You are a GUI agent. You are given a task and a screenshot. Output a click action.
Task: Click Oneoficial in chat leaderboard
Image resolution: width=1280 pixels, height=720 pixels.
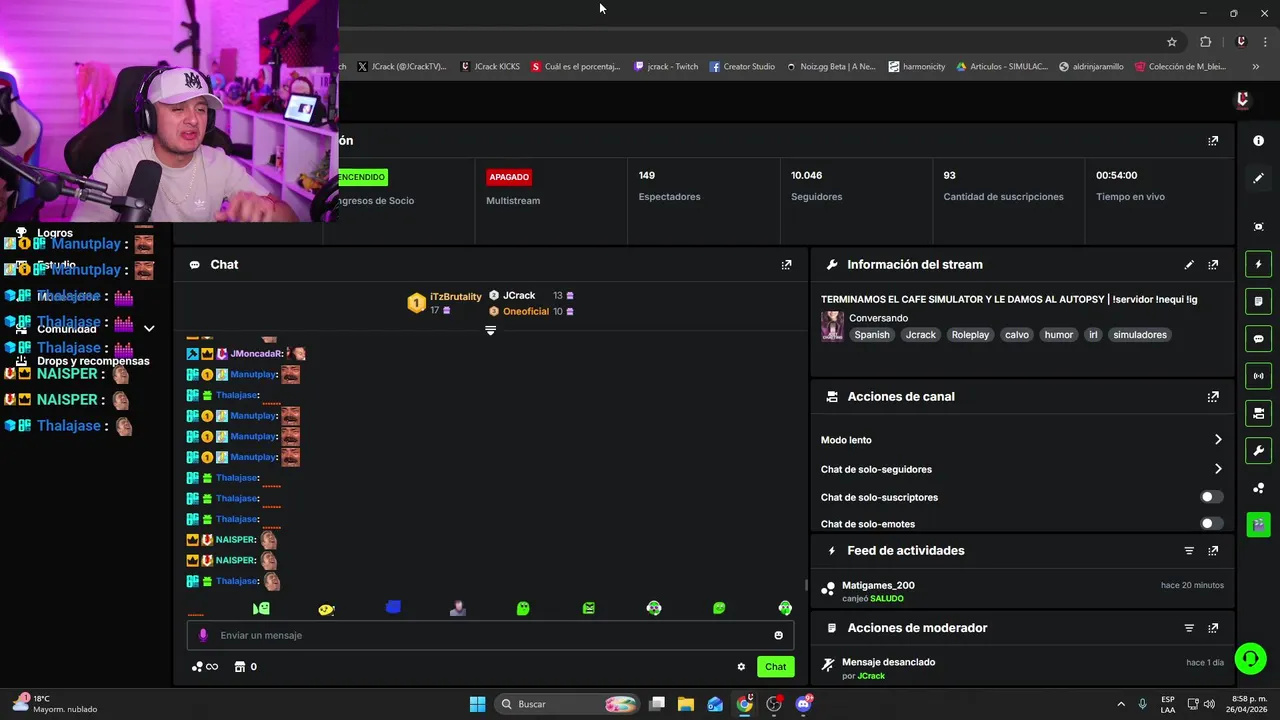pyautogui.click(x=526, y=312)
